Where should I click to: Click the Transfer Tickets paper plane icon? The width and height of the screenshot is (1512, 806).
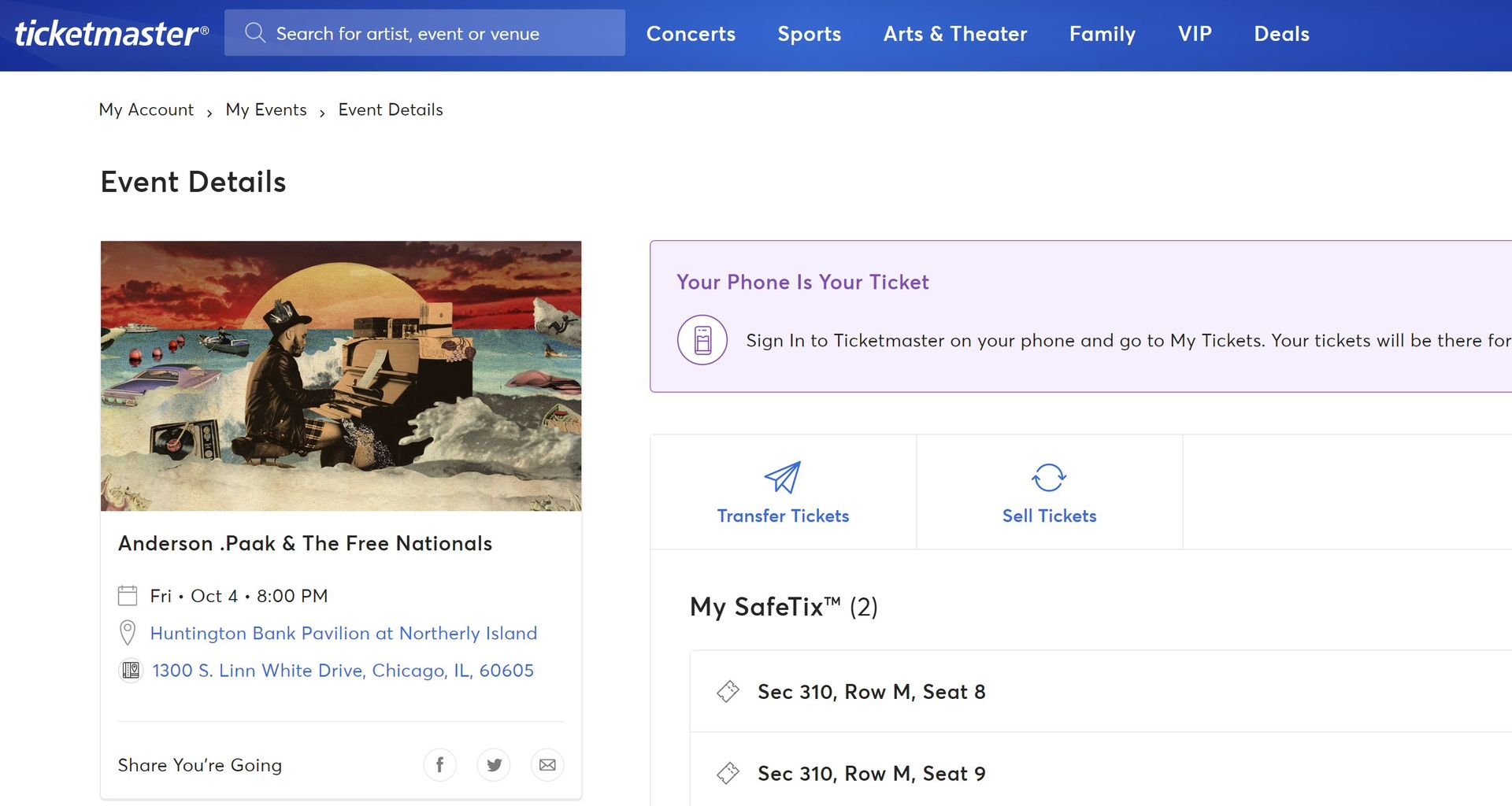point(783,477)
